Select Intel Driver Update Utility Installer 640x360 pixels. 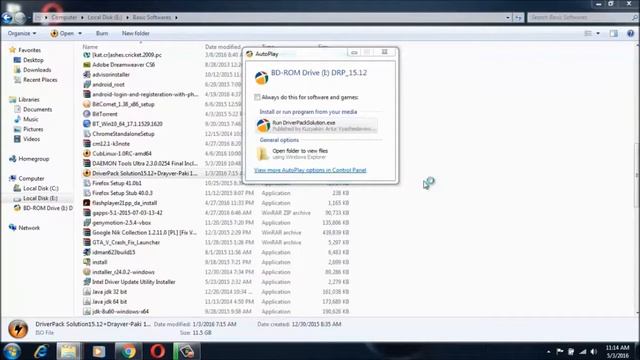tap(133, 282)
